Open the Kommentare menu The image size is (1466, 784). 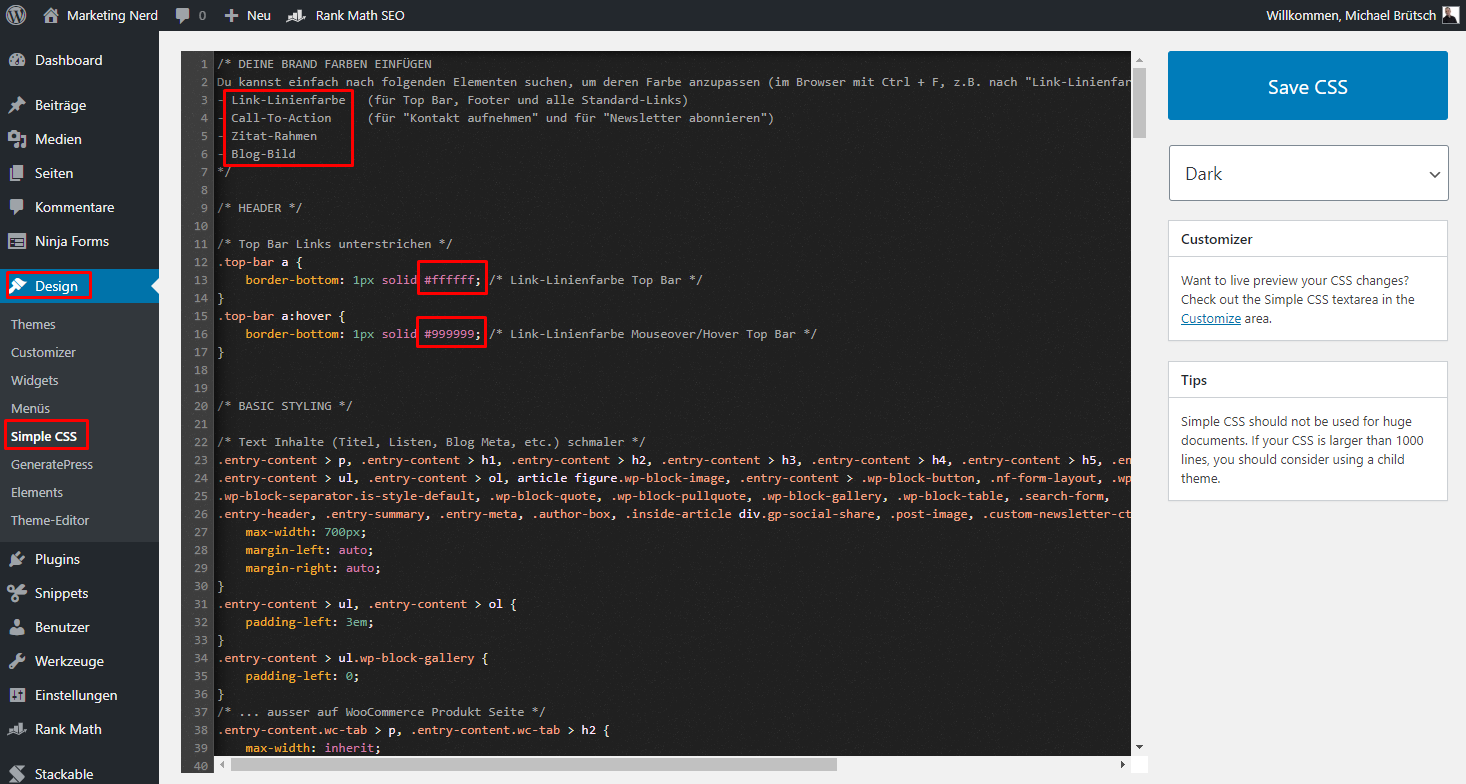coord(79,207)
